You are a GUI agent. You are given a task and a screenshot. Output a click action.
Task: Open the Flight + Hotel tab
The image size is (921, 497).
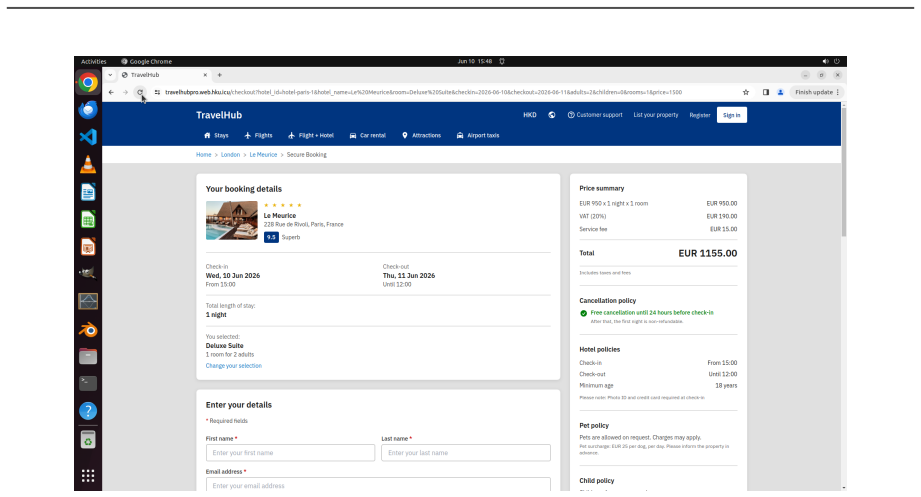(311, 135)
